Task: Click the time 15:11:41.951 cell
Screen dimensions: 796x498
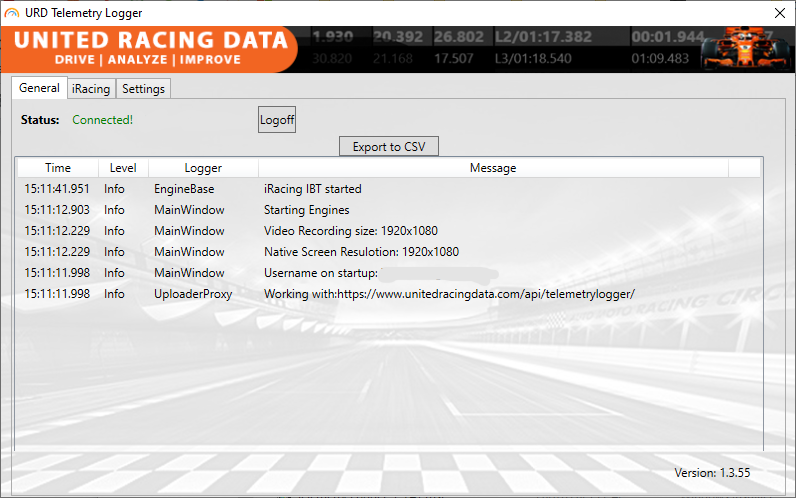Action: tap(57, 189)
